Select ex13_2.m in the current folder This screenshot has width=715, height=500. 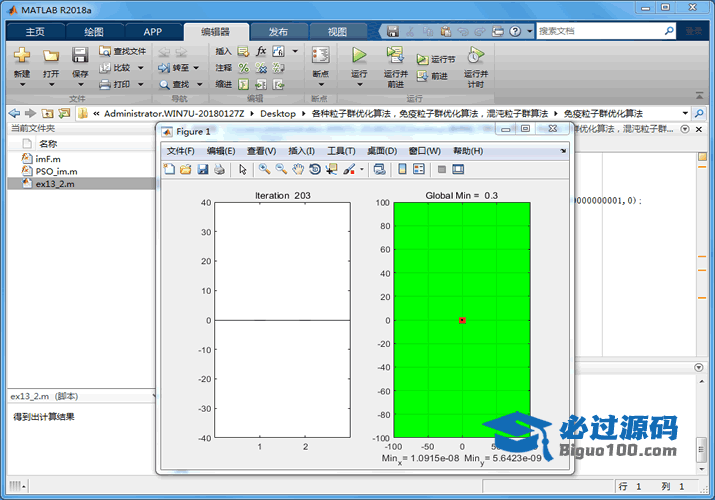click(x=55, y=184)
